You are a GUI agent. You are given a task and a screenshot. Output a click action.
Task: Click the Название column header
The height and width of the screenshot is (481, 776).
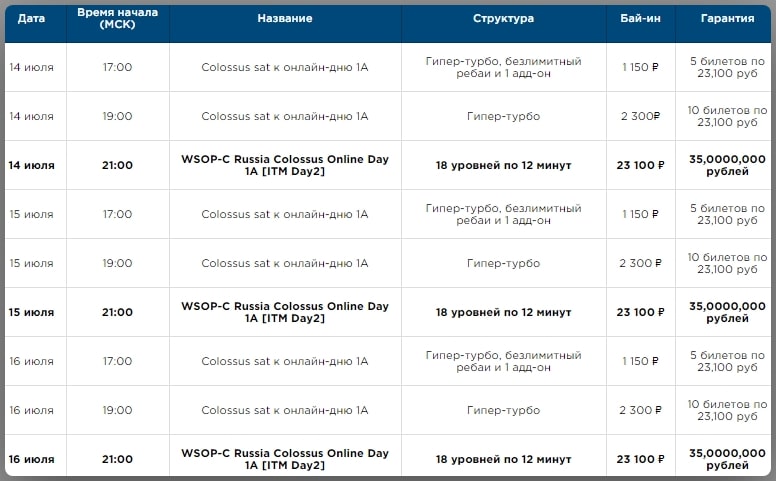pyautogui.click(x=285, y=19)
